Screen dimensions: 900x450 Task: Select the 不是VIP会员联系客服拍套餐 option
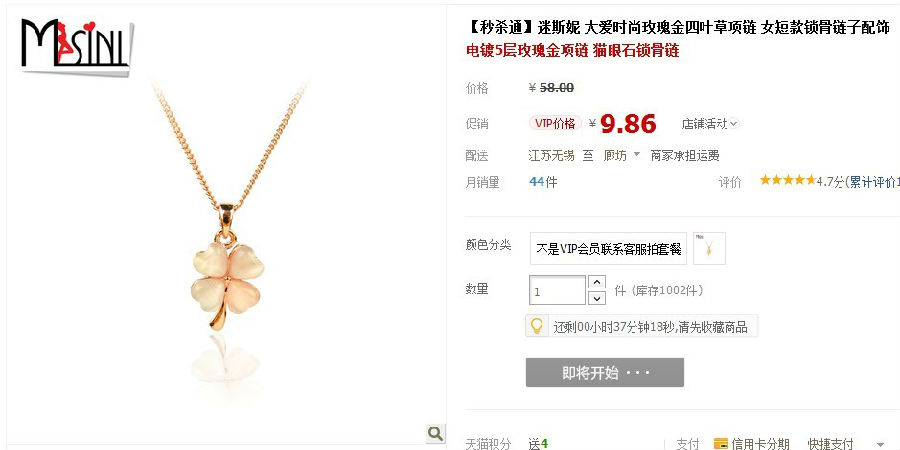(608, 249)
